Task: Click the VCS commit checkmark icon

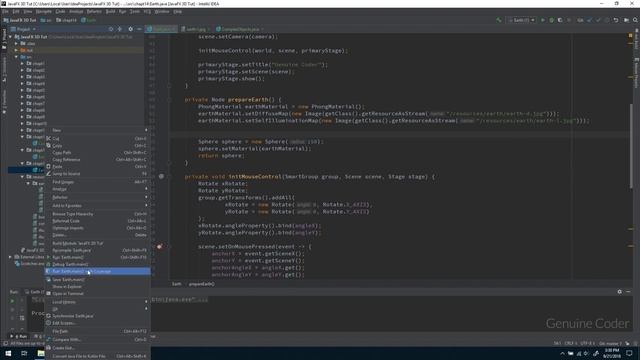Action: [x=598, y=20]
